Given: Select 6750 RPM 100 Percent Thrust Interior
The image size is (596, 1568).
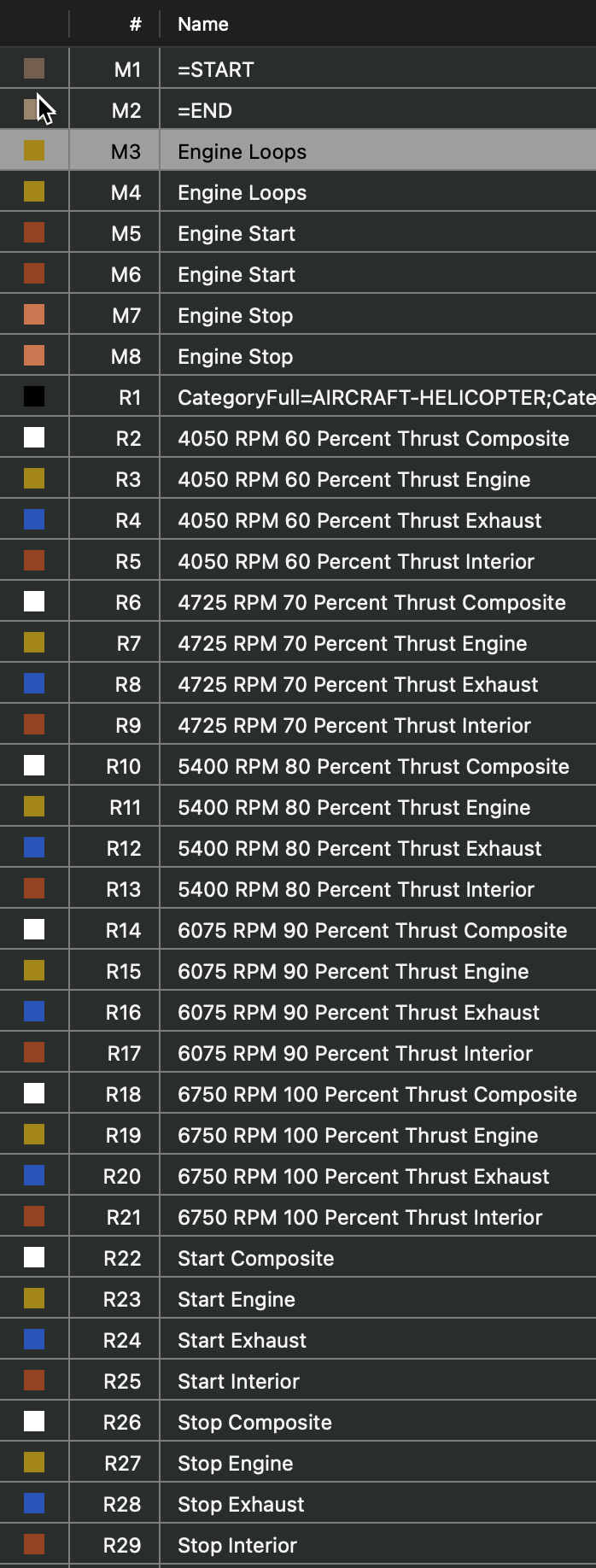Looking at the screenshot, I should [359, 1218].
